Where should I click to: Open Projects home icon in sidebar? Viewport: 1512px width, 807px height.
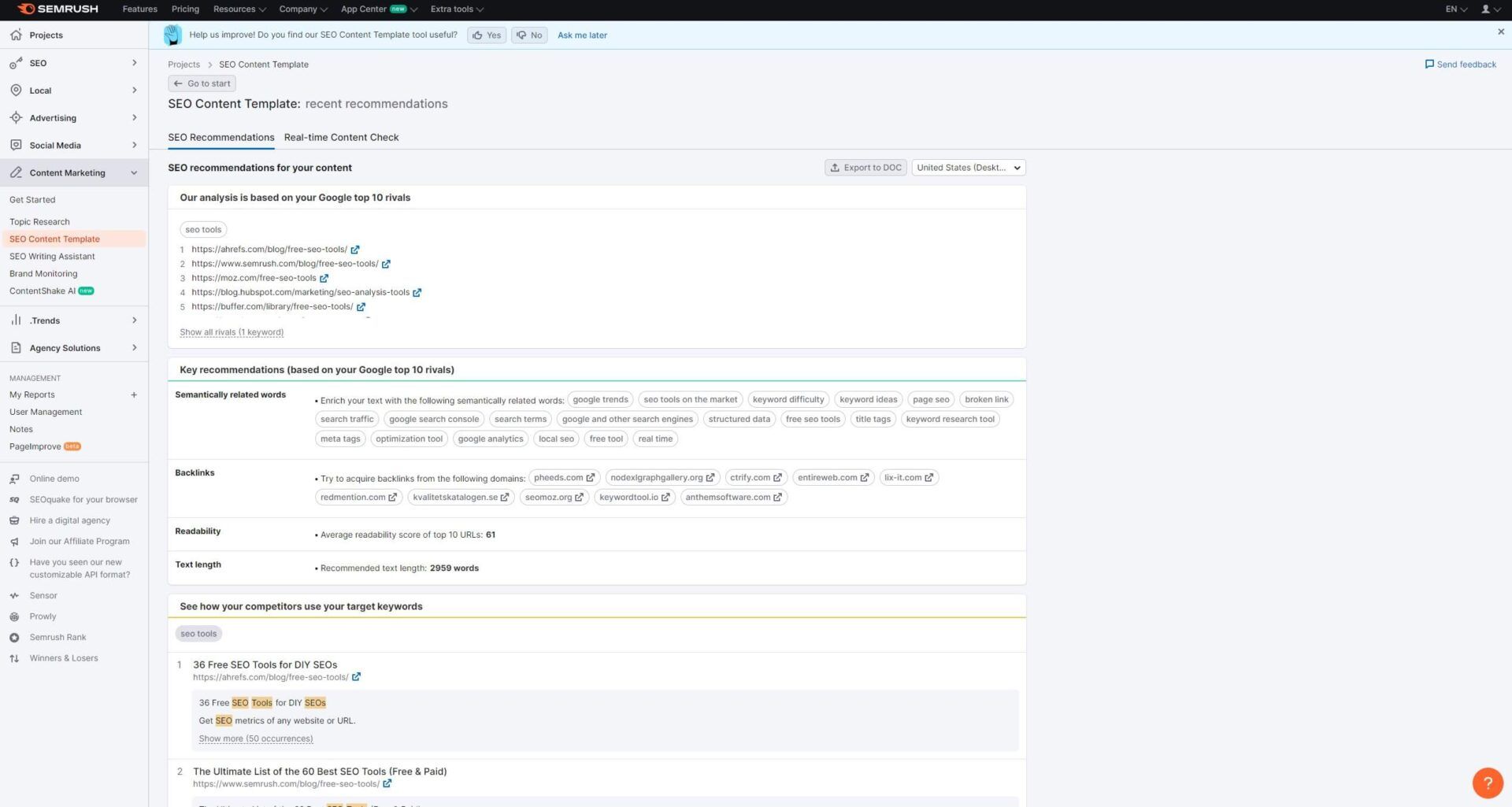click(x=16, y=35)
